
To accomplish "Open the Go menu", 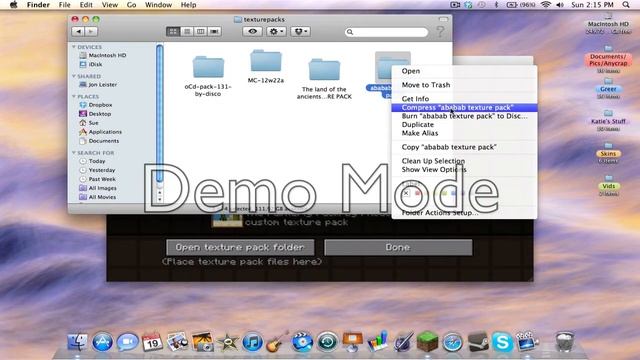I will coord(131,5).
